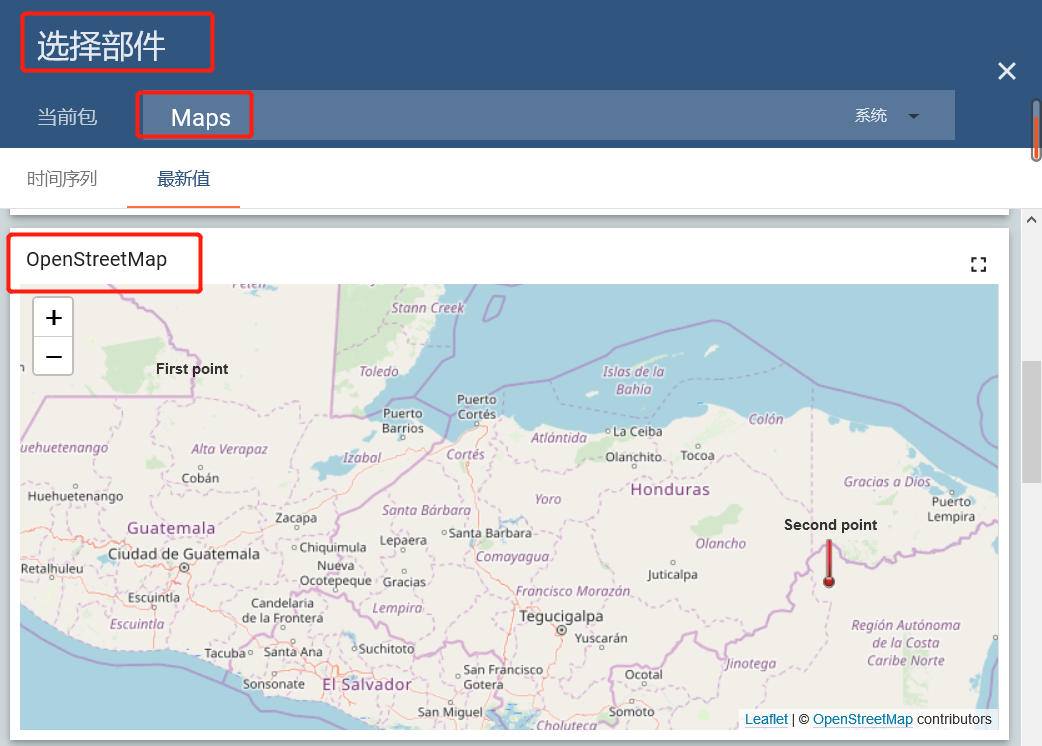This screenshot has width=1042, height=746.
Task: Open the Leaflet attribution link
Action: (766, 719)
